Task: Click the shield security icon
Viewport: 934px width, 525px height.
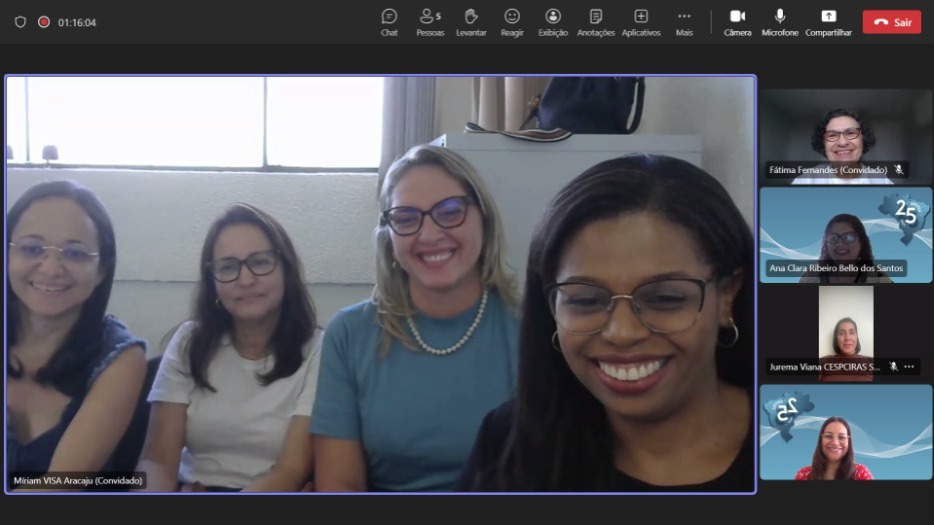Action: 20,22
